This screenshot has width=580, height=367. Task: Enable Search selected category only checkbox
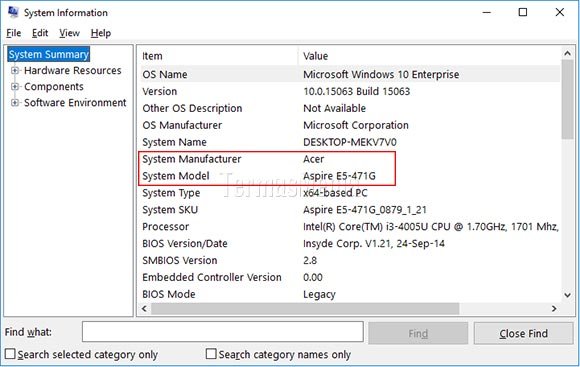click(10, 354)
